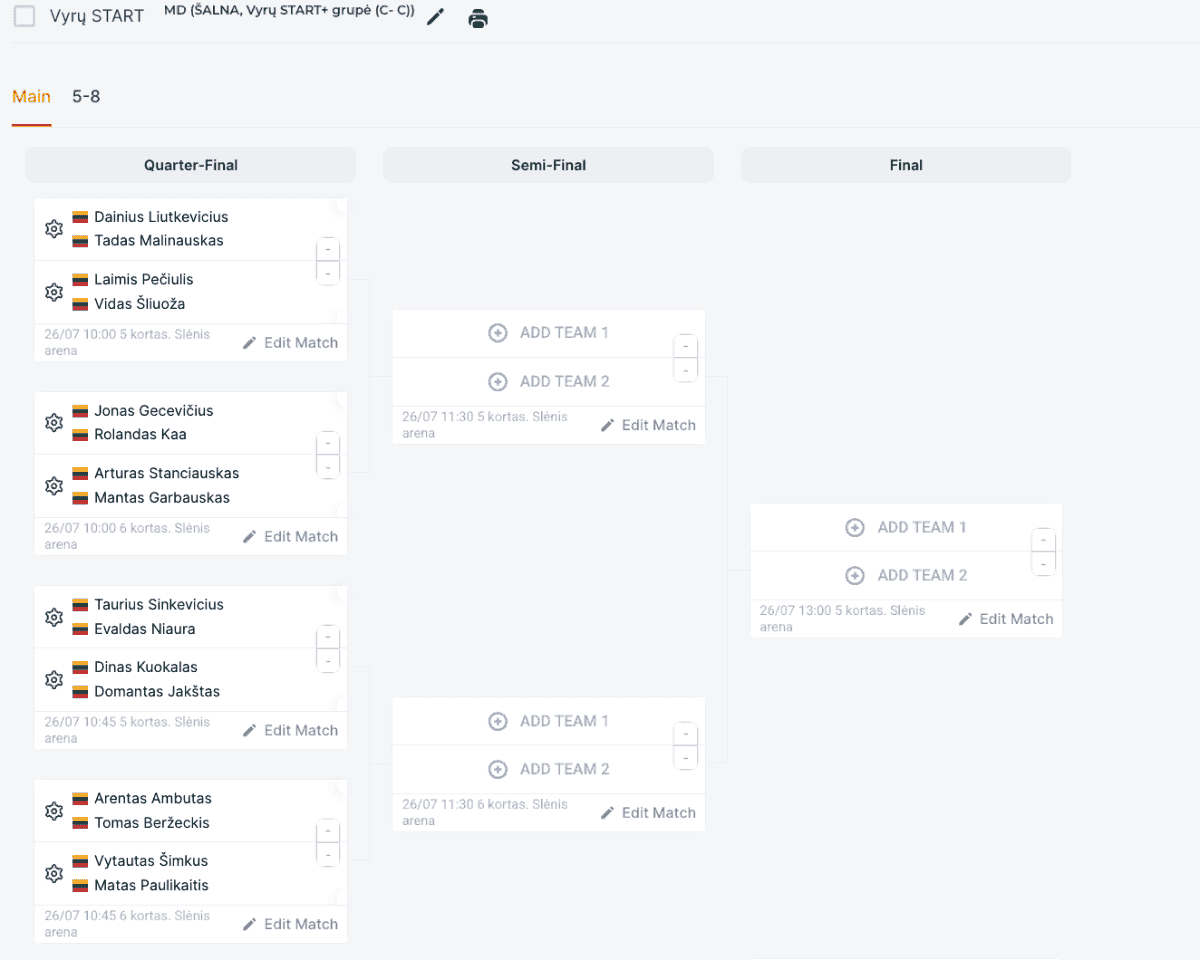This screenshot has width=1200, height=960.
Task: Open gear settings for Laimis Pečiulis team
Action: pyautogui.click(x=54, y=292)
